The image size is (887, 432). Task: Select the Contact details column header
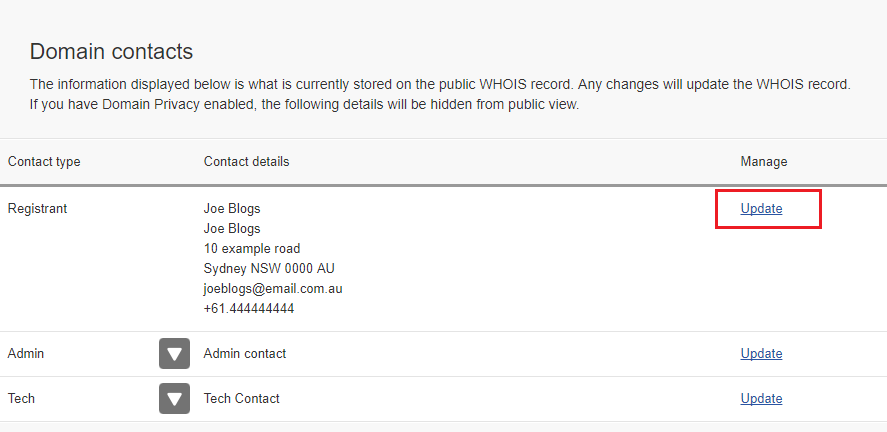point(246,162)
